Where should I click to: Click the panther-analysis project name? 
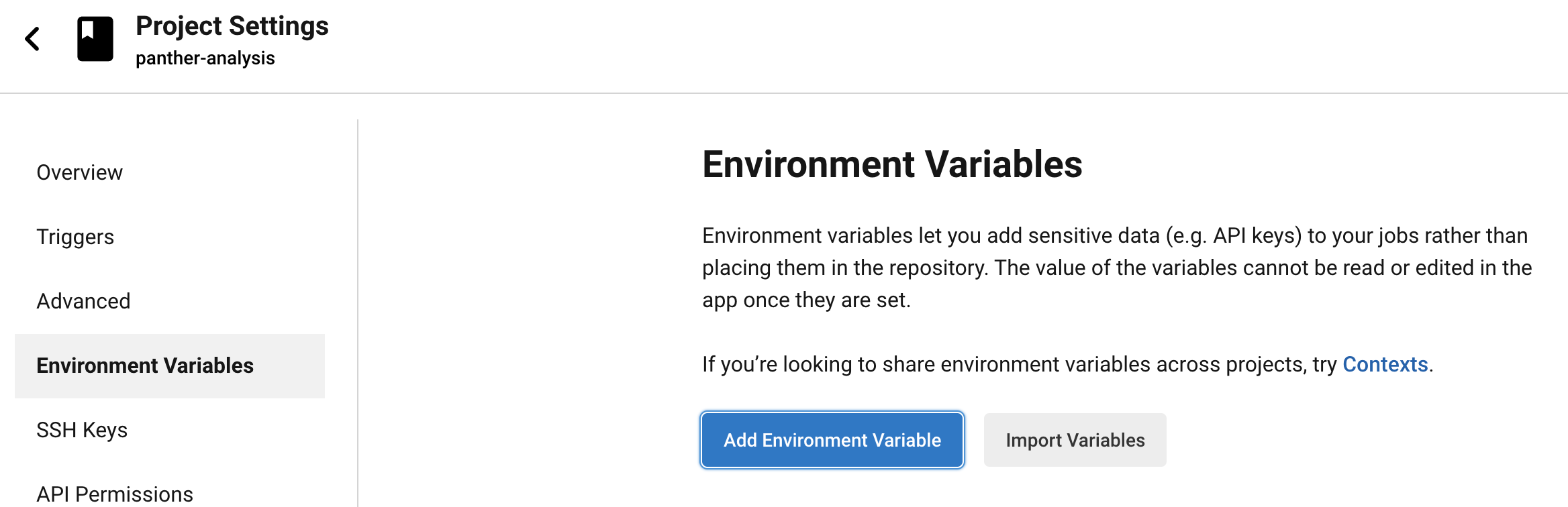(x=205, y=58)
